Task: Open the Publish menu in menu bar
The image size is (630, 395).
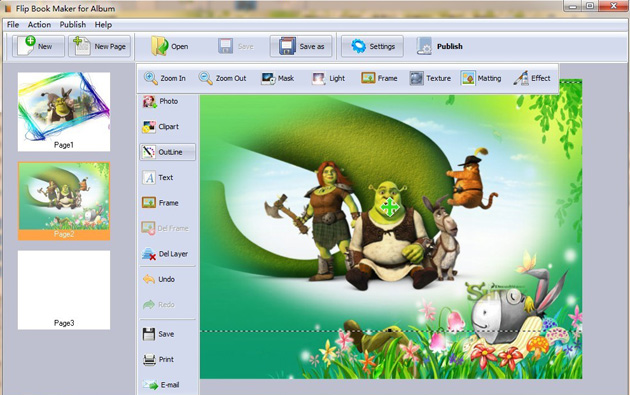Action: 73,25
